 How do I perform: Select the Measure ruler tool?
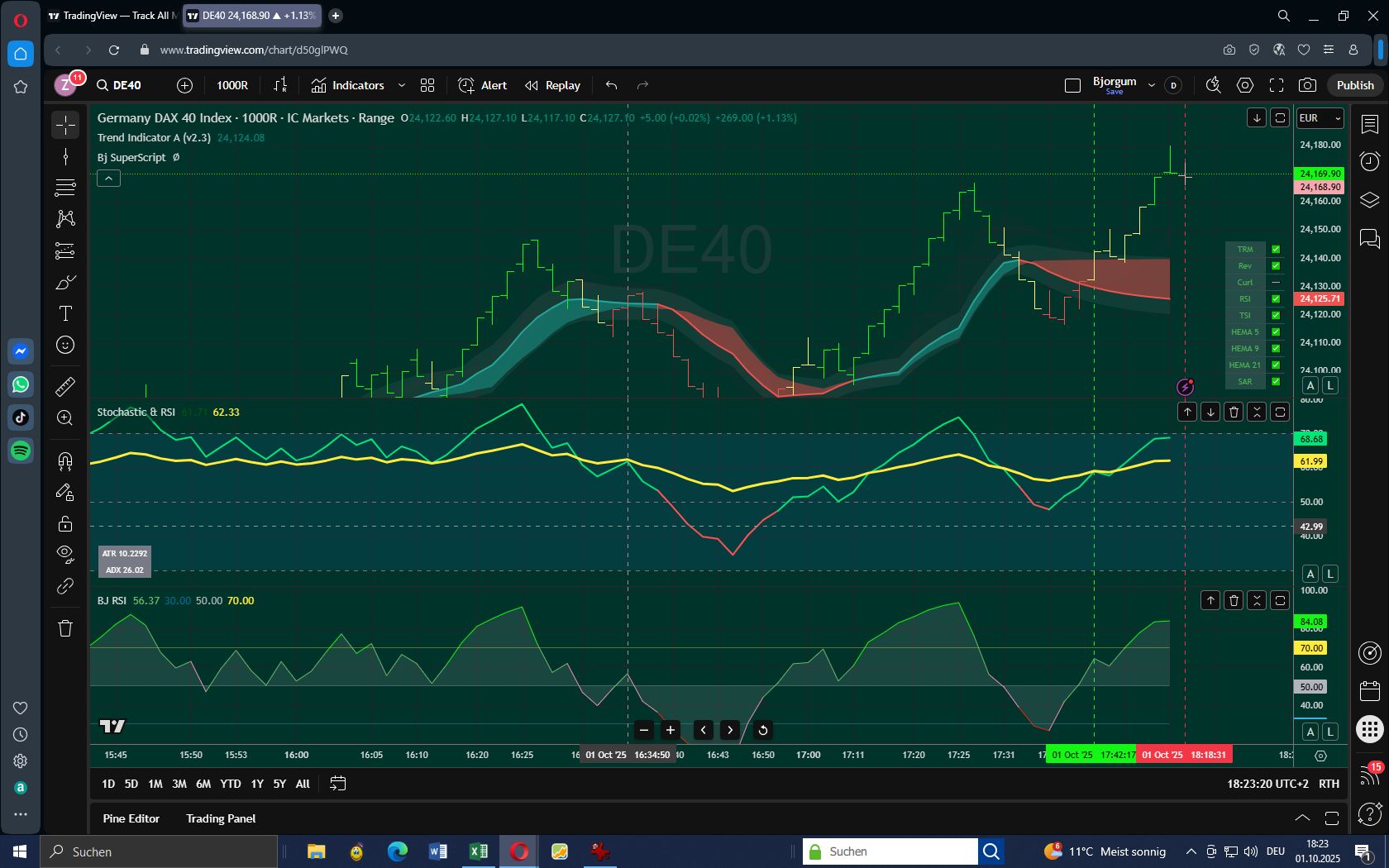(65, 386)
